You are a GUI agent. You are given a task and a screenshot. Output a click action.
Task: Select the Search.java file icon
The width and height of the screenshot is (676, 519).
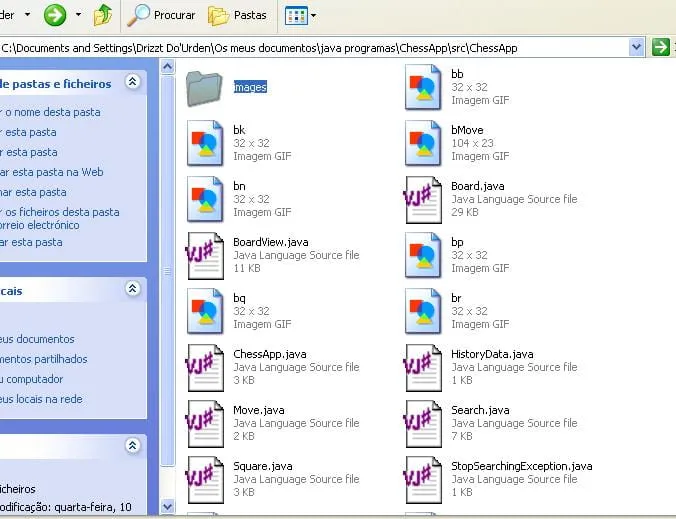422,424
